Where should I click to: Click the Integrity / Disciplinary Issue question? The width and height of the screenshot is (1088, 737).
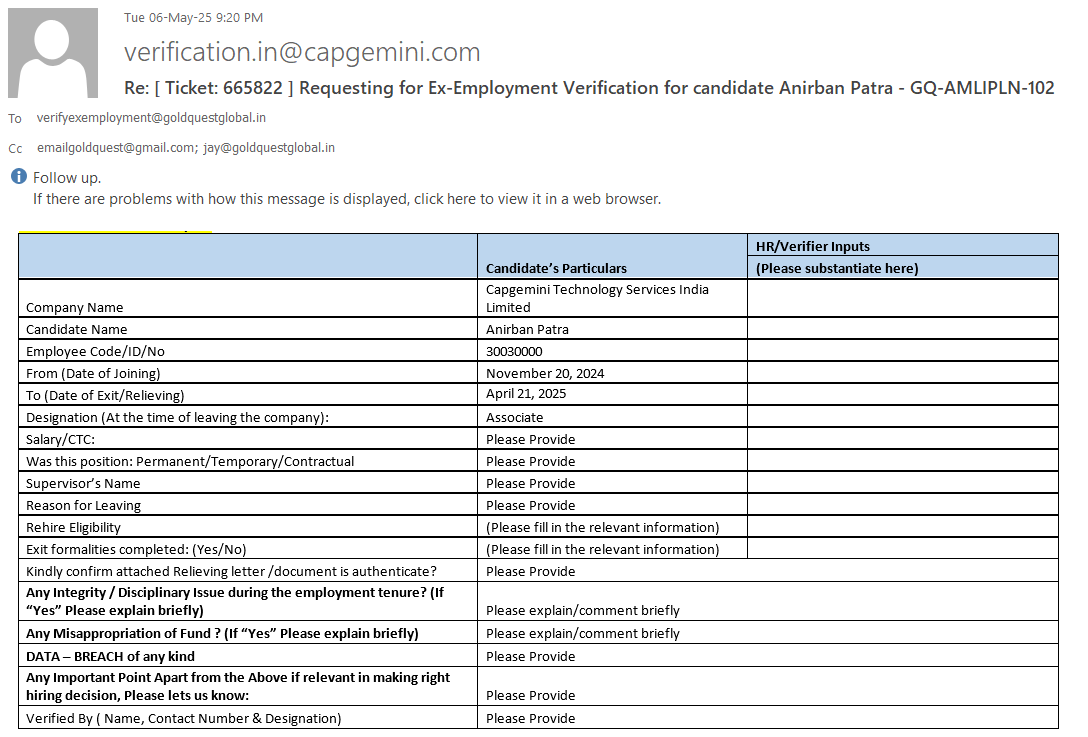tap(235, 602)
